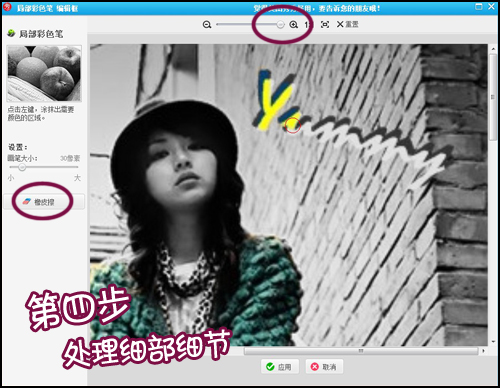Click the Apply (应用) button

click(279, 367)
